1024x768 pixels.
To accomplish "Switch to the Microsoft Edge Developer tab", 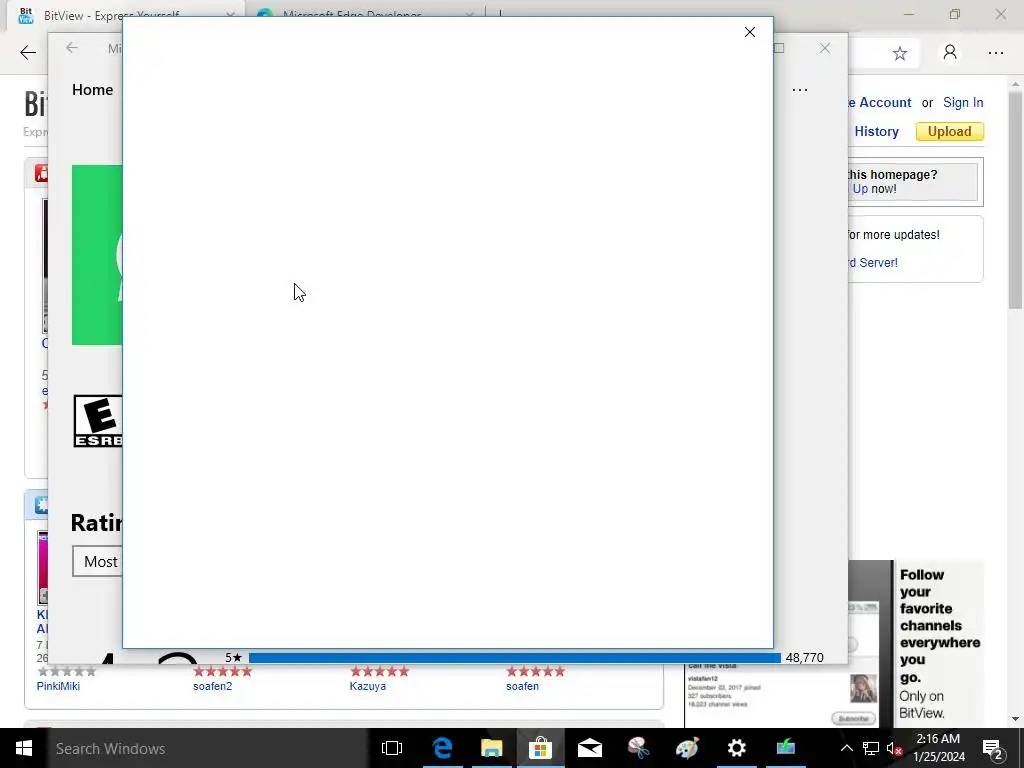I will coord(366,14).
